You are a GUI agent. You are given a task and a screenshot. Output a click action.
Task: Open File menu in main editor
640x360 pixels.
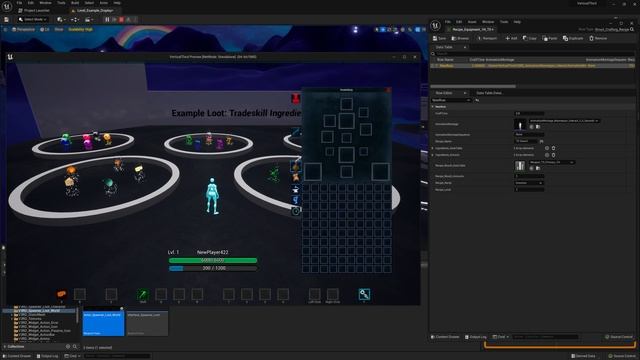(19, 3)
